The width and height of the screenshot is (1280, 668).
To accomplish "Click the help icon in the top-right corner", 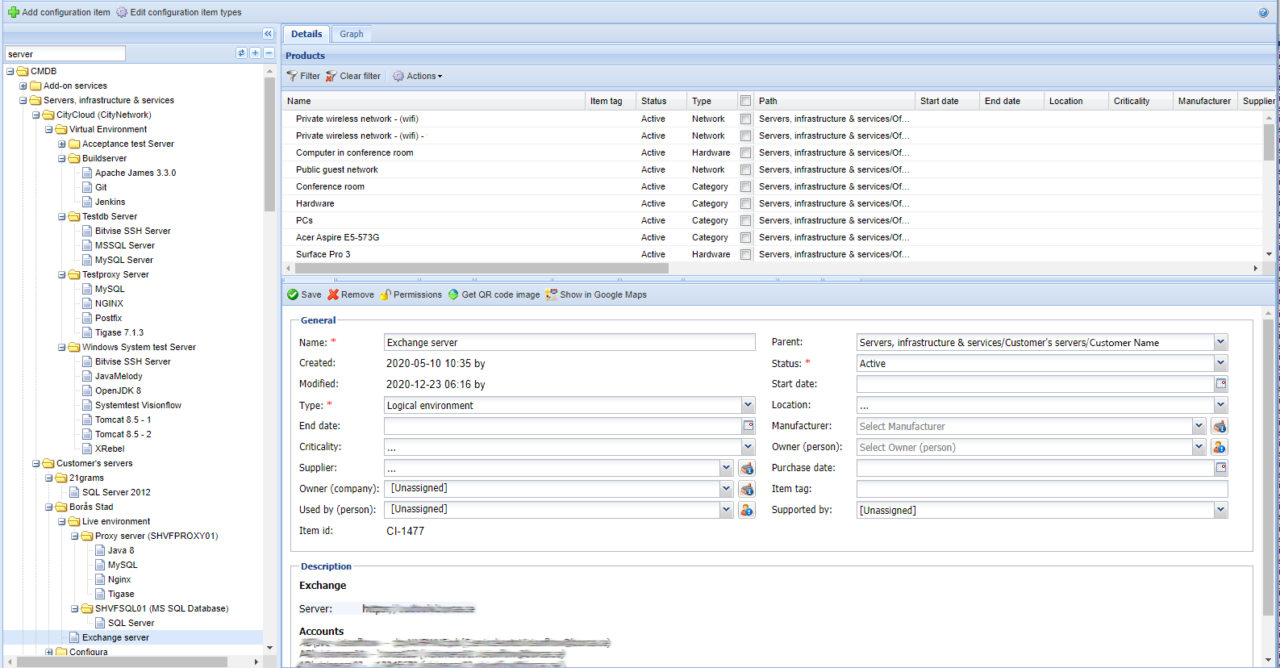I will click(x=1262, y=11).
